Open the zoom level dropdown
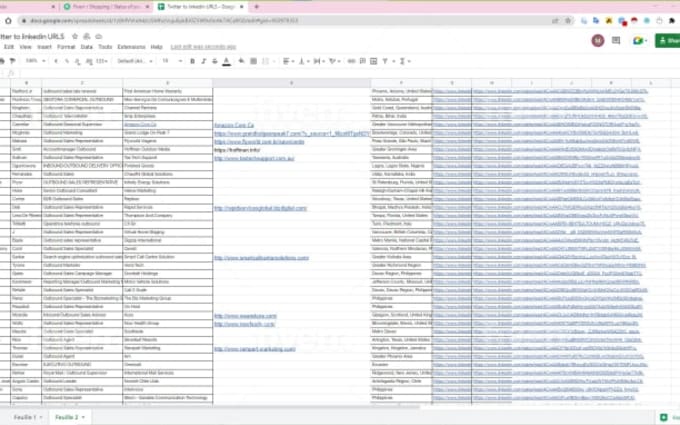Image resolution: width=680 pixels, height=425 pixels. click(x=36, y=61)
